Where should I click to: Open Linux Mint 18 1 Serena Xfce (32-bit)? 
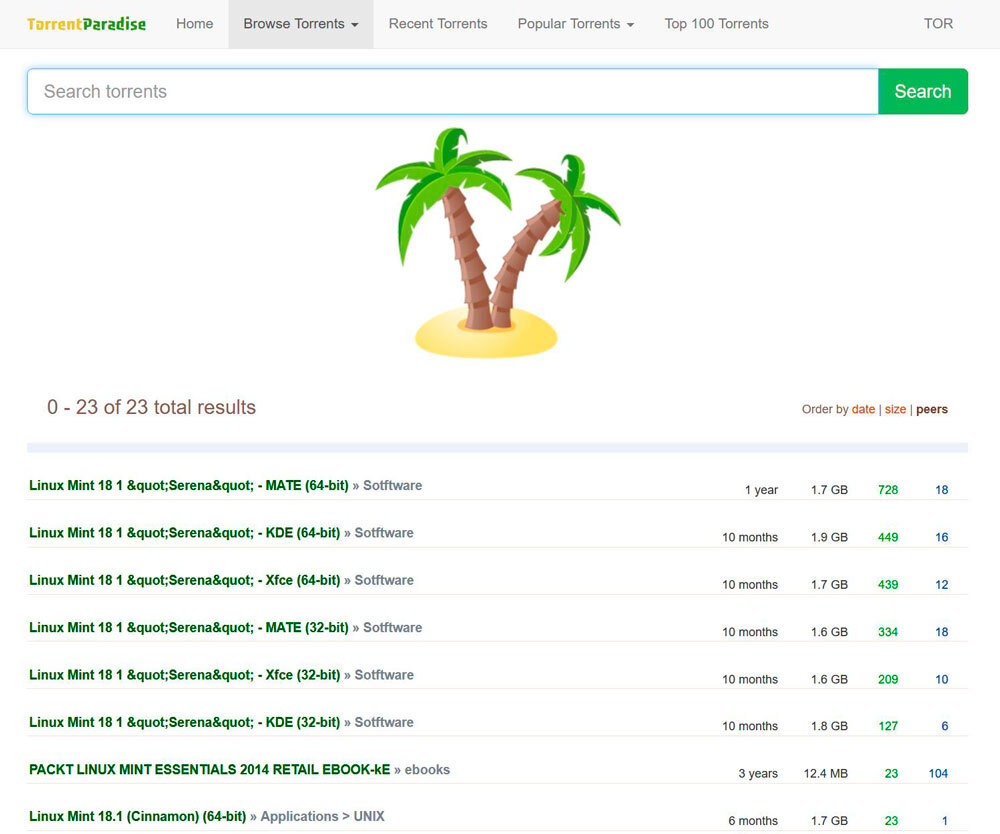[x=184, y=675]
